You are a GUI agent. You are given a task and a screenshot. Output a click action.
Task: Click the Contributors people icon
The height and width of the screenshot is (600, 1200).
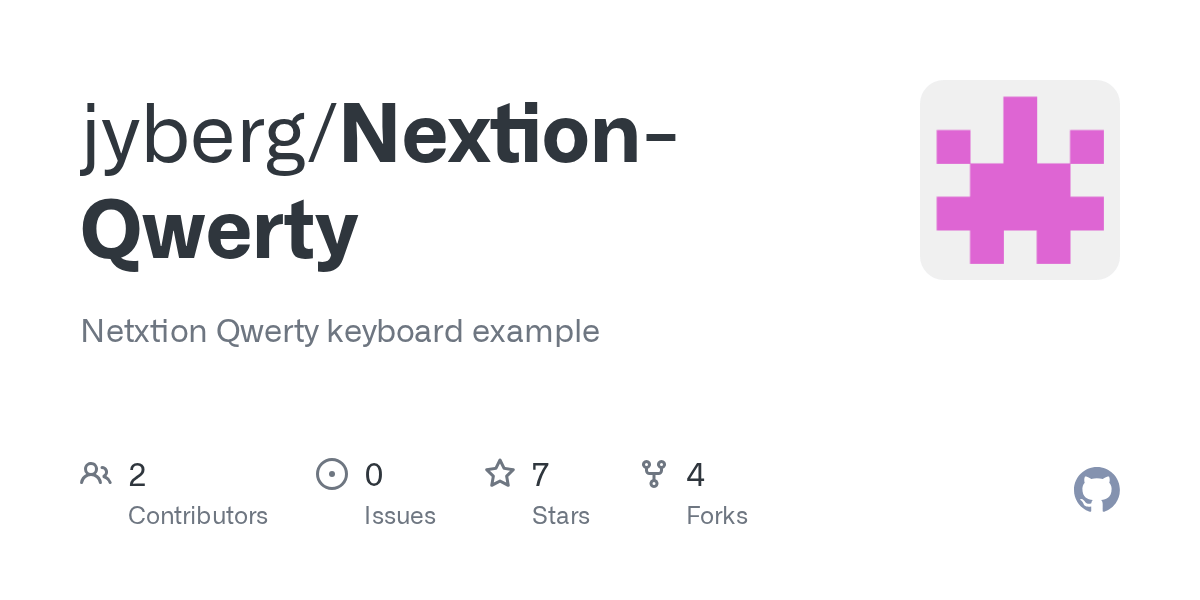point(96,473)
